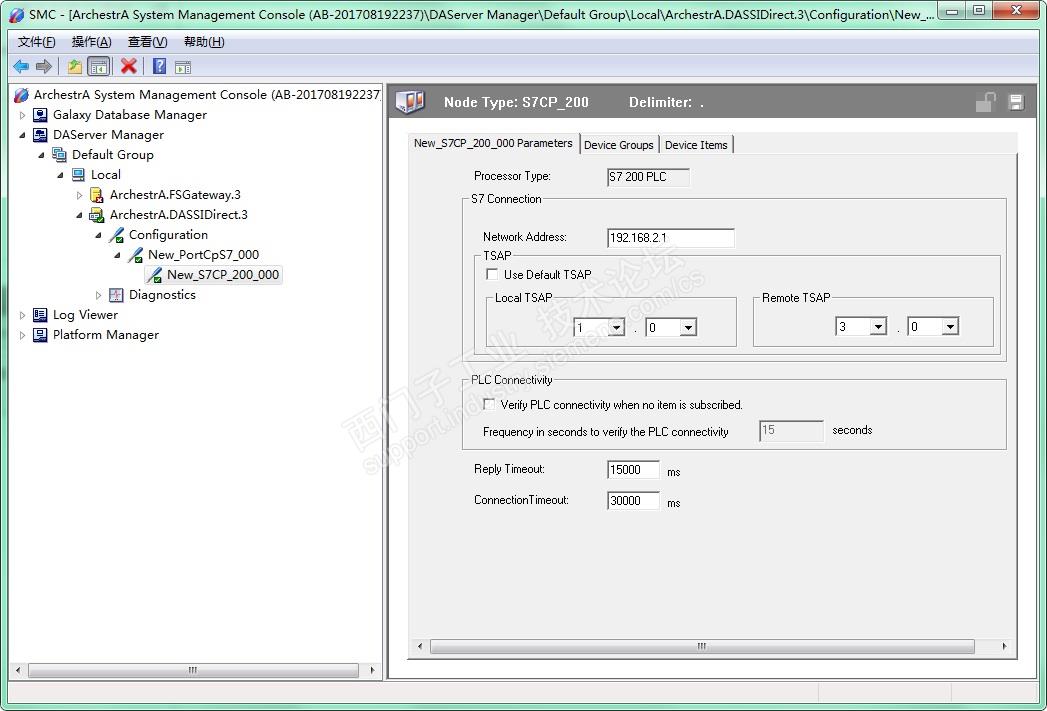Click the Local computer icon
This screenshot has width=1047, height=711.
point(78,175)
